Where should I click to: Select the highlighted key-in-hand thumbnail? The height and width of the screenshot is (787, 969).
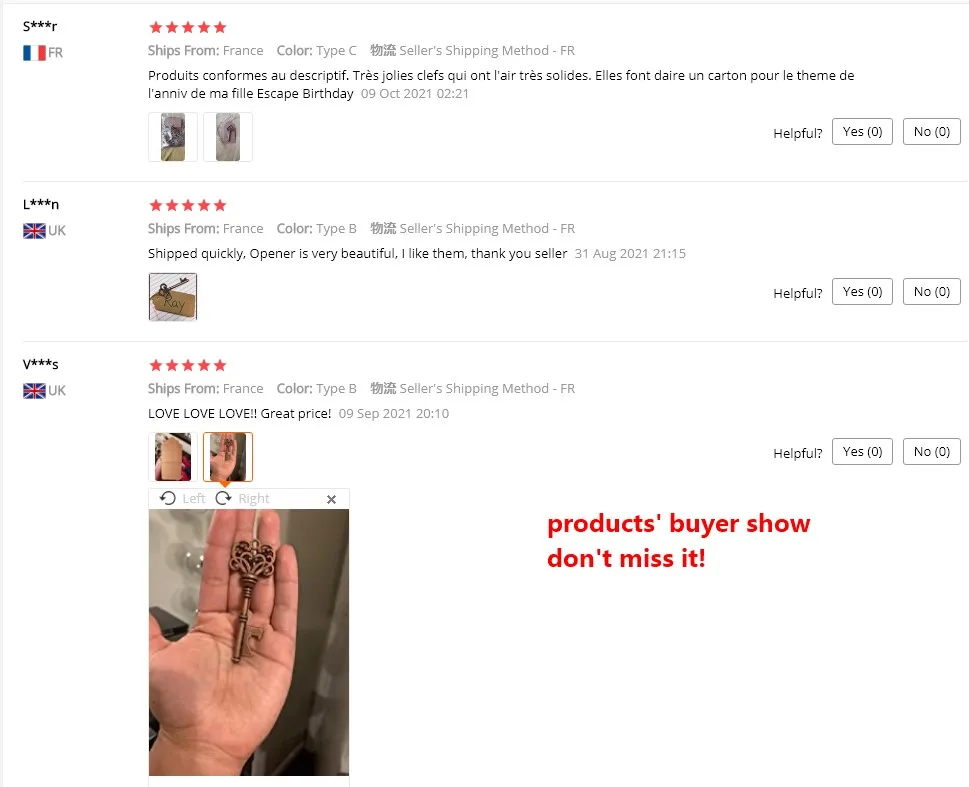(x=228, y=457)
